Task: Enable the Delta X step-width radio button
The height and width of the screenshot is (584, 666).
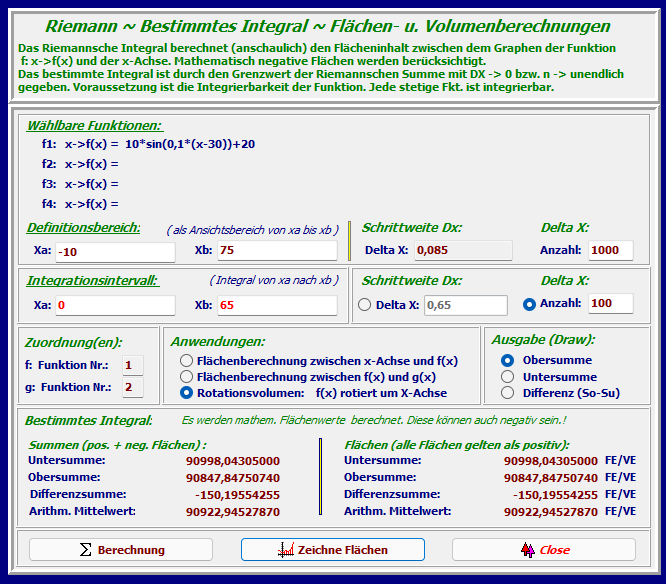Action: click(365, 305)
